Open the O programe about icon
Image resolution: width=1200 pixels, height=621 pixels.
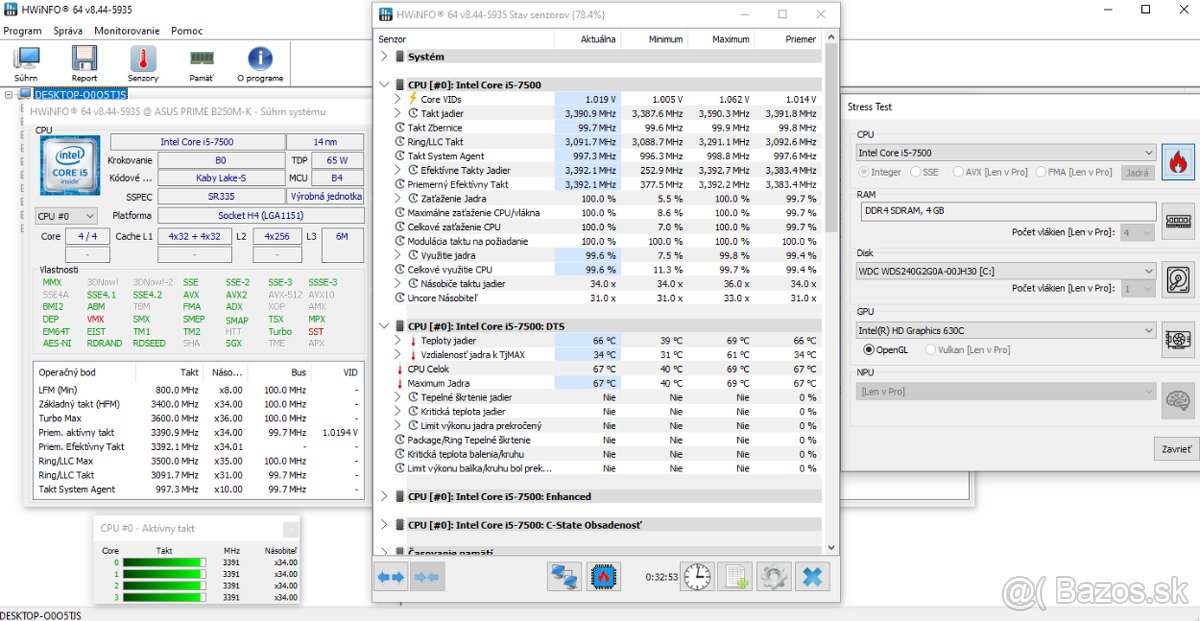pos(260,64)
